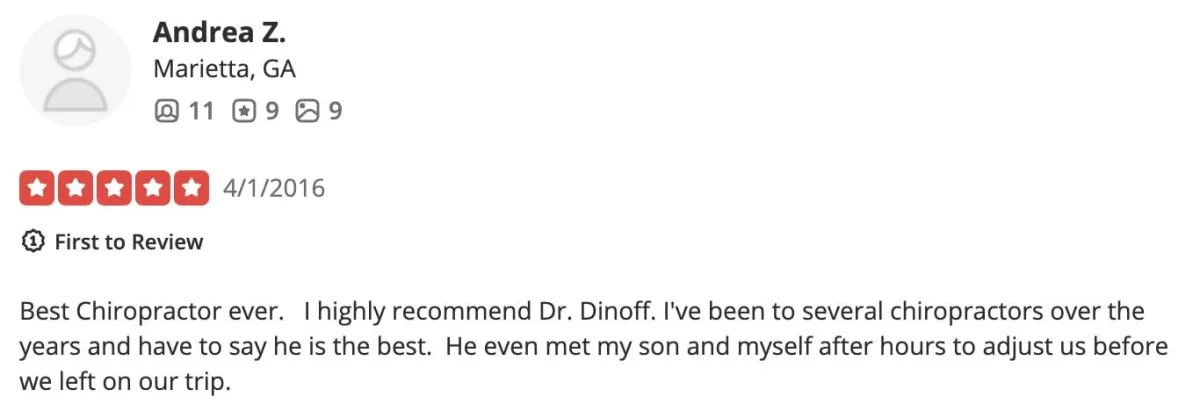Viewport: 1200px width, 404px height.
Task: Click the reviewer's default avatar picture
Action: pyautogui.click(x=75, y=70)
